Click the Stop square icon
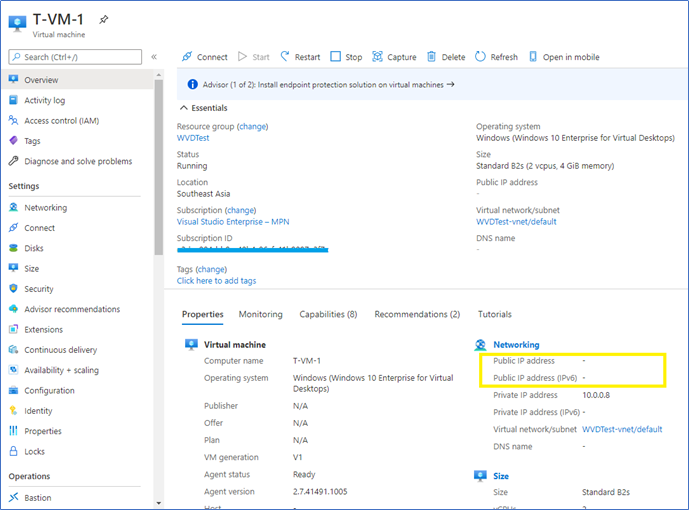This screenshot has height=510, width=689. click(335, 57)
